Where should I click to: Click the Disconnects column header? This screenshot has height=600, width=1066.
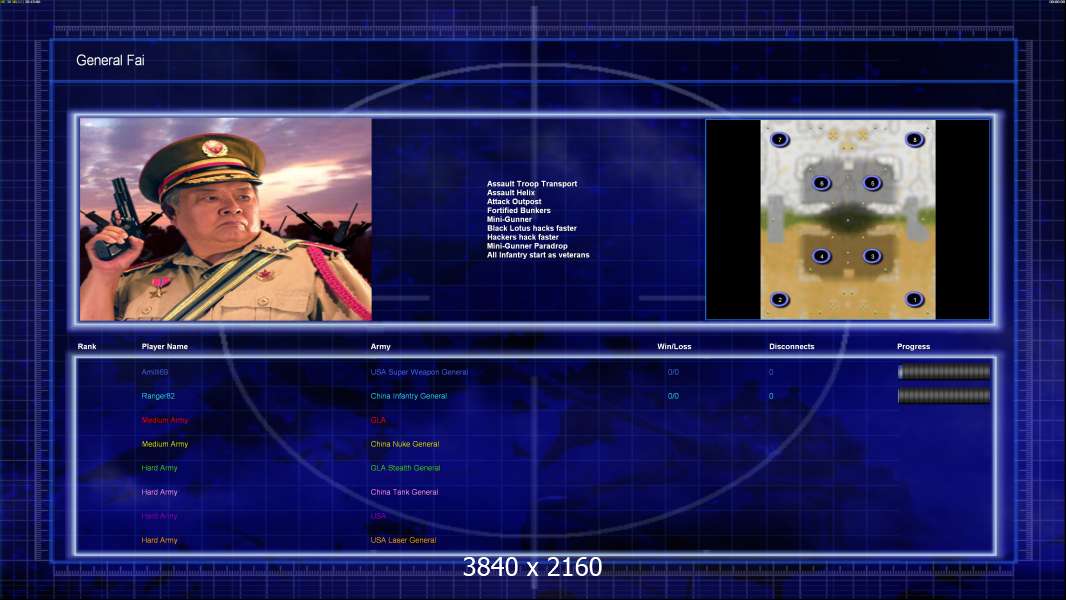click(791, 347)
